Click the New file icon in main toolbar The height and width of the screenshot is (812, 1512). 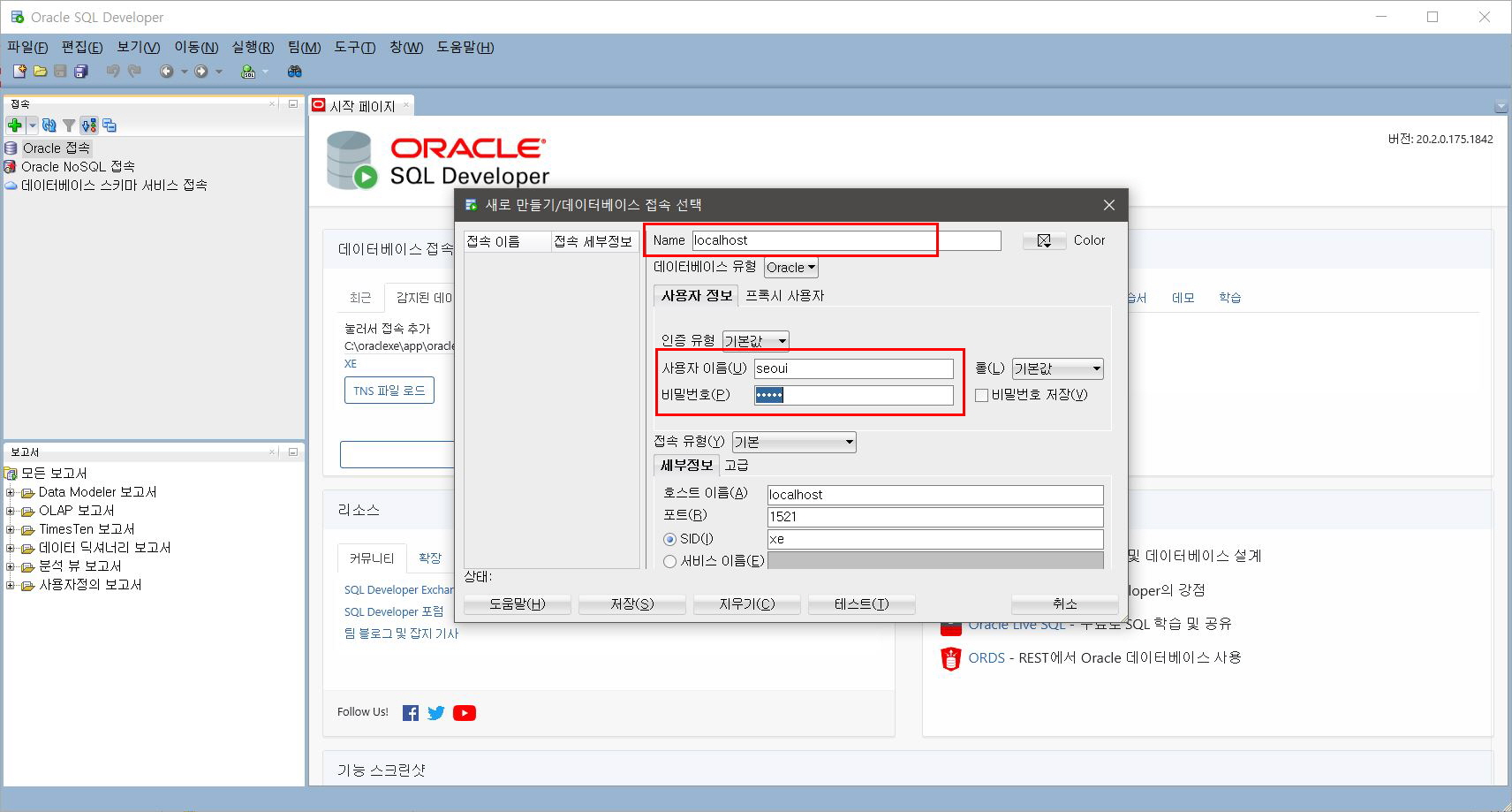(x=19, y=71)
